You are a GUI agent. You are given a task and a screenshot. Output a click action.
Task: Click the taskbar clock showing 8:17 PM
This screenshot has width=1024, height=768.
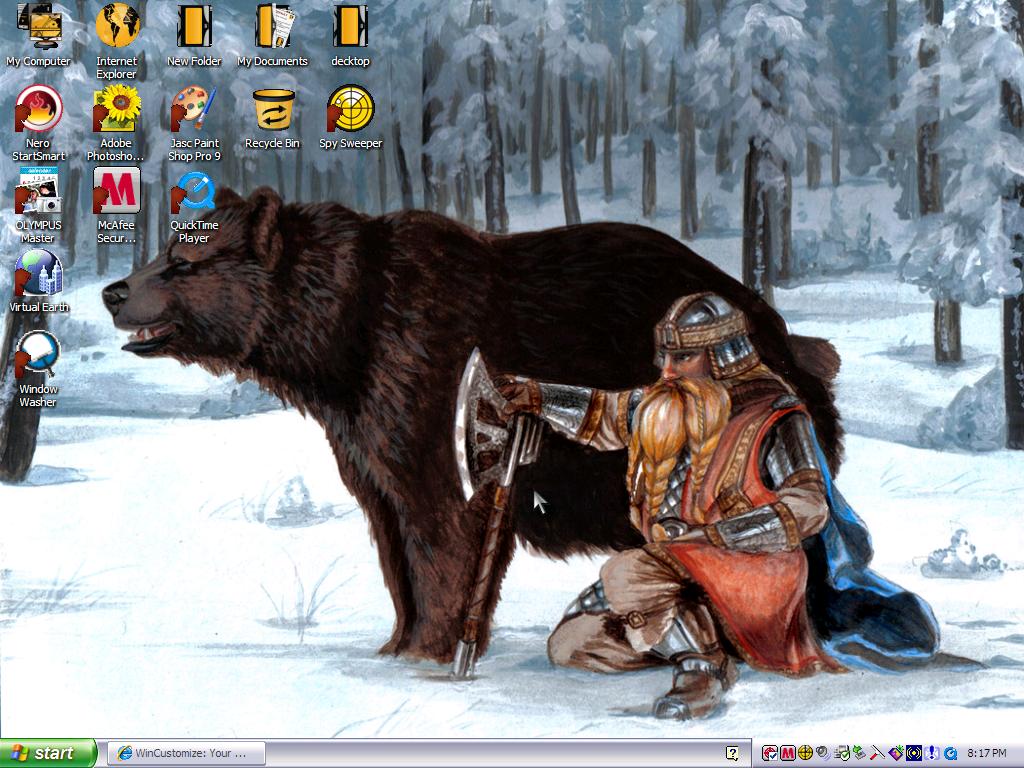coord(987,753)
